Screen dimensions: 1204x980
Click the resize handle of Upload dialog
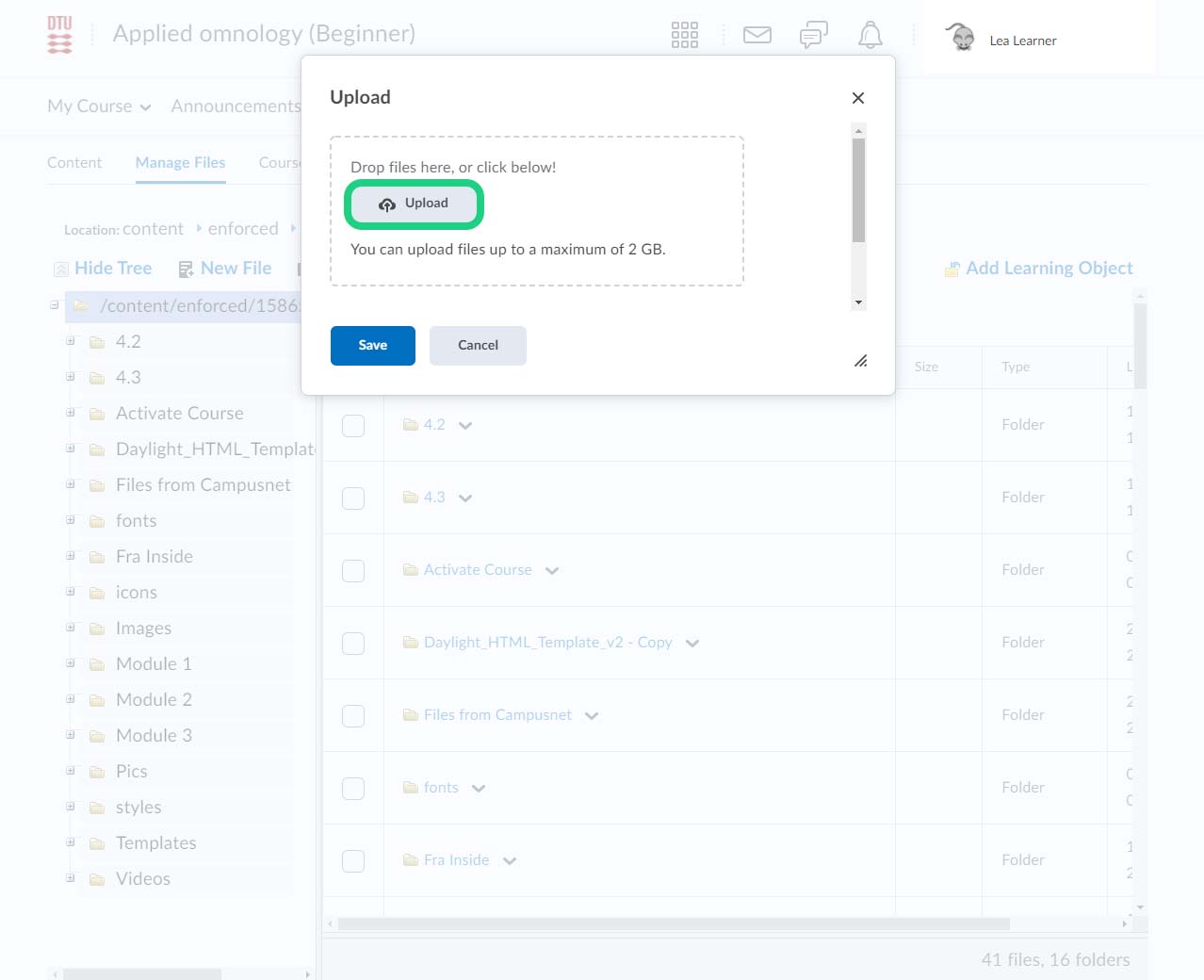pos(860,361)
